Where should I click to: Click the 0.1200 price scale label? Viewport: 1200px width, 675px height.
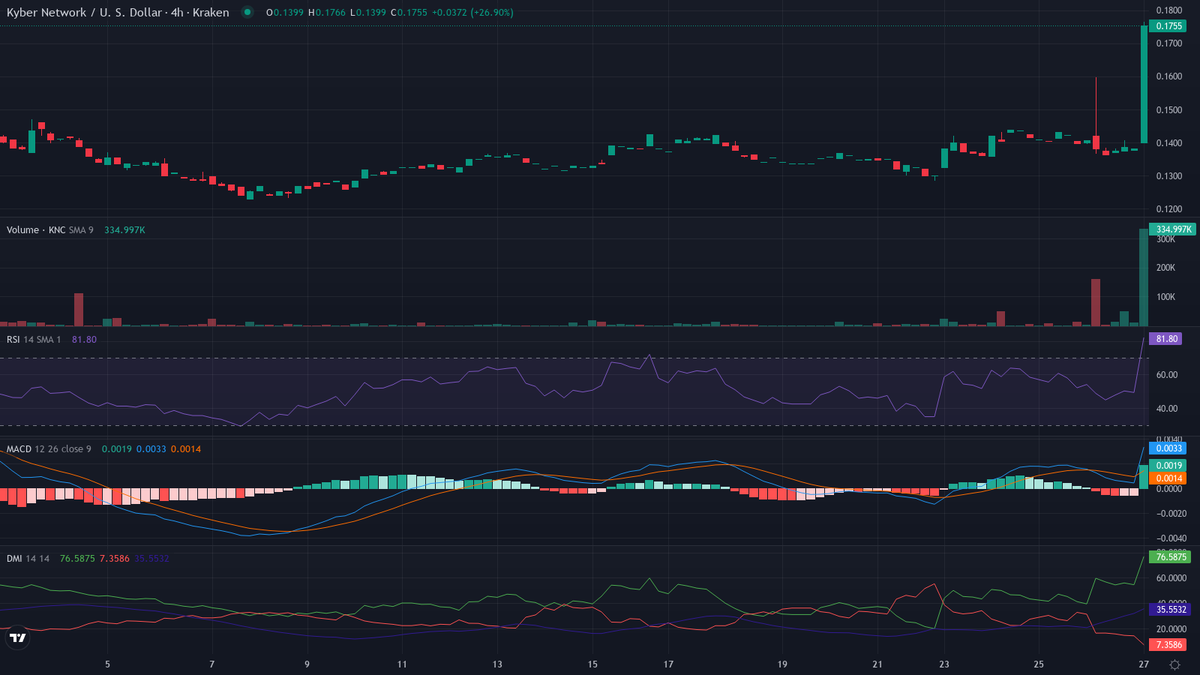click(x=1169, y=209)
